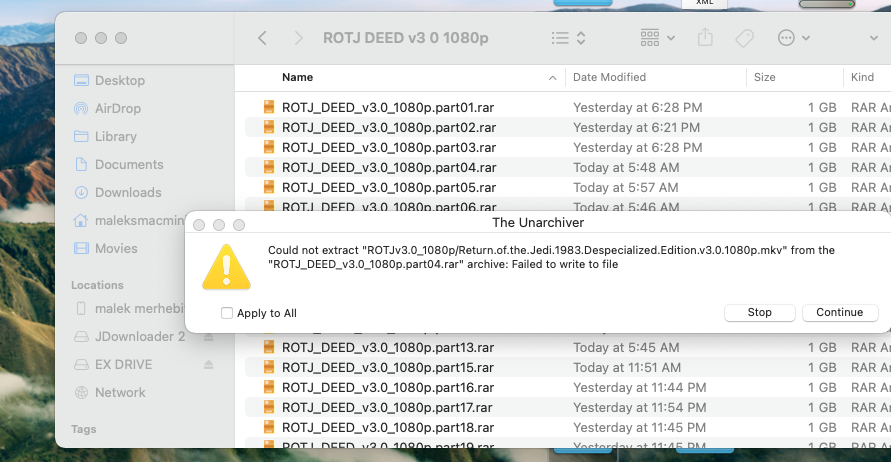
Task: Click Stop in The Unarchiver dialog
Action: tap(759, 313)
